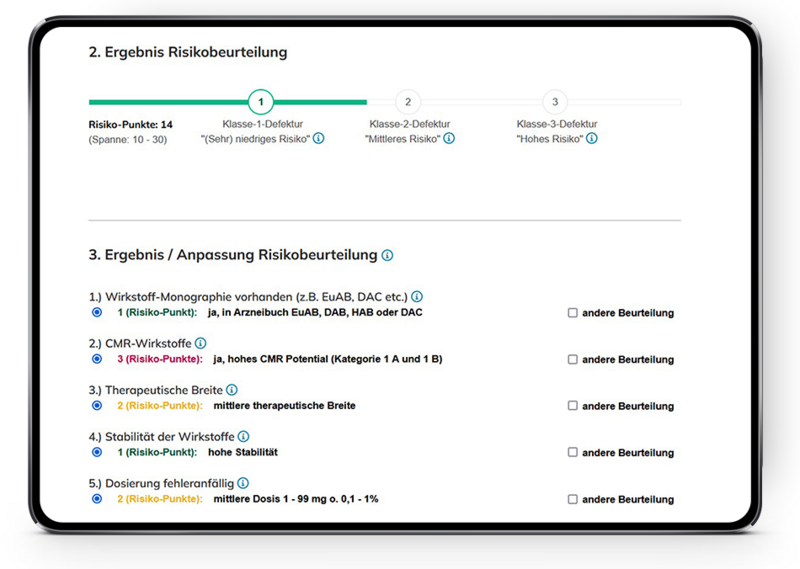Show info for Wirkstoff-Monographie vorhanden

click(417, 297)
